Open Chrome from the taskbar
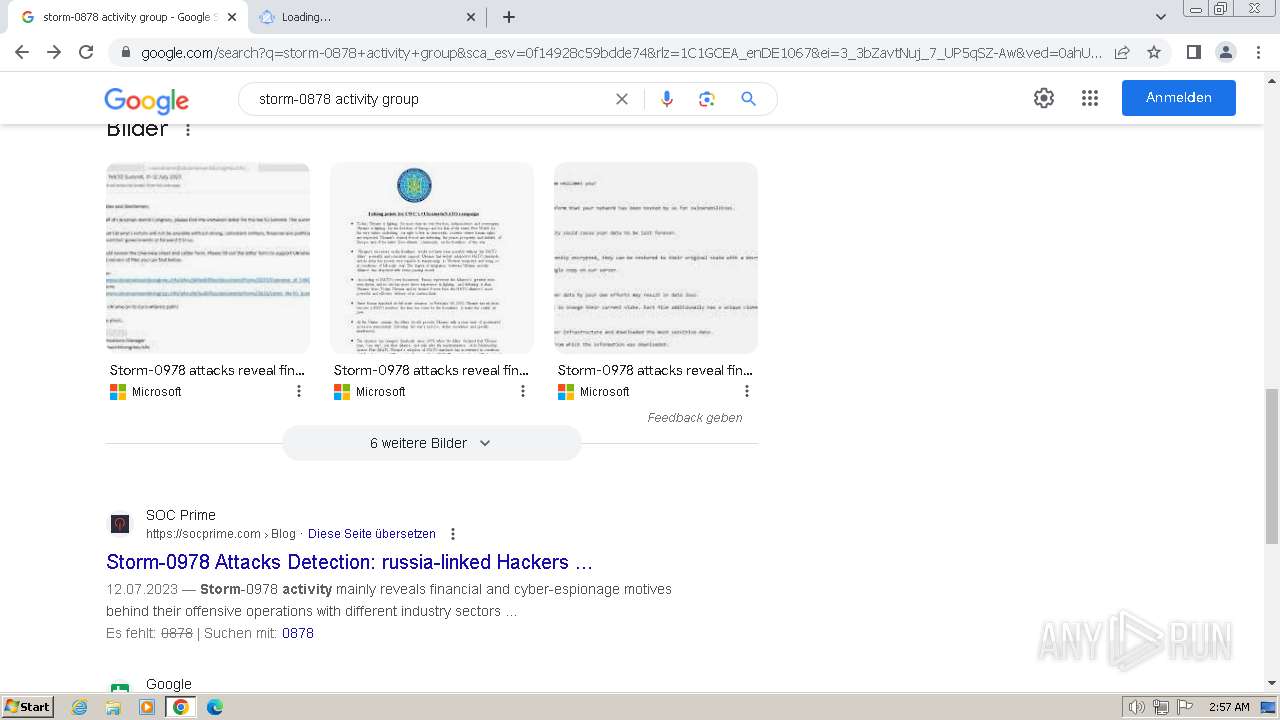This screenshot has width=1280, height=720. pos(181,707)
